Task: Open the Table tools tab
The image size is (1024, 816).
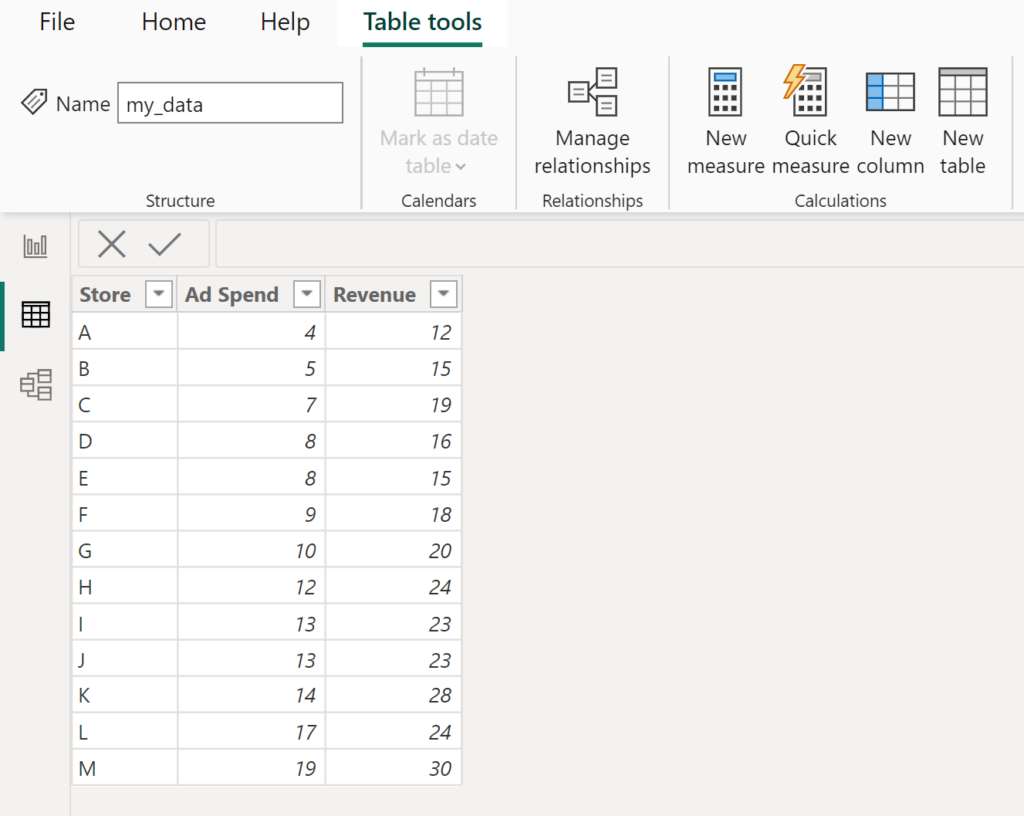Action: pyautogui.click(x=422, y=22)
